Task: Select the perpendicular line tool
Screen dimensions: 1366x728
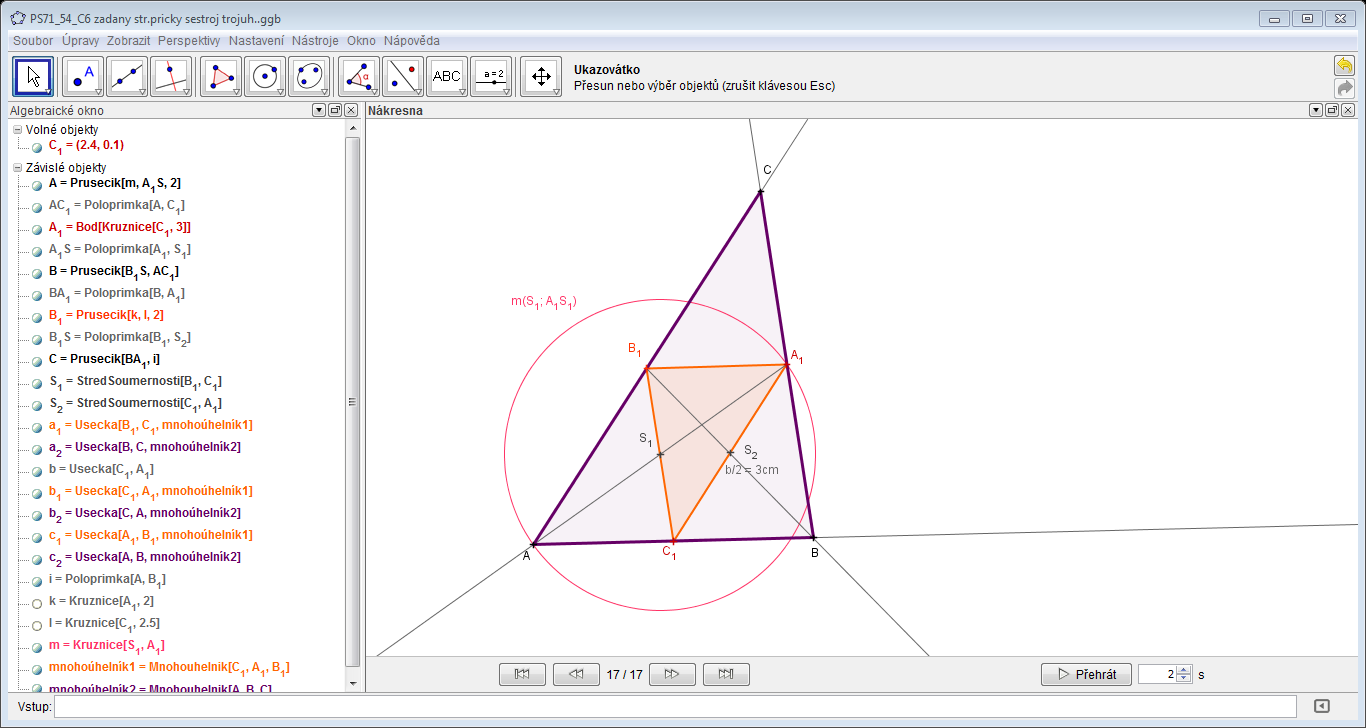Action: pyautogui.click(x=171, y=76)
